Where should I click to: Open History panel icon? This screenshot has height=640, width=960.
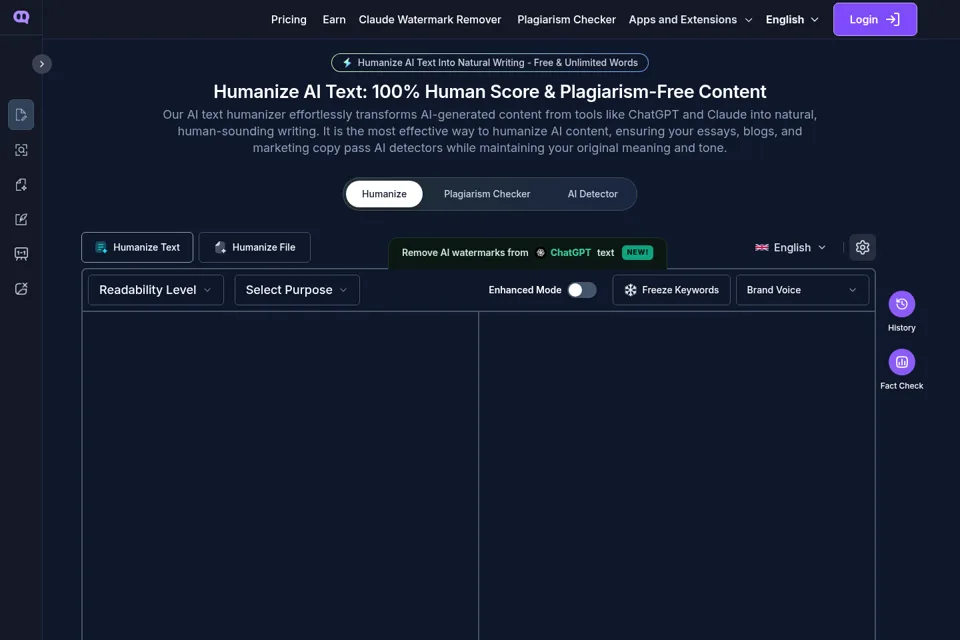(x=901, y=304)
